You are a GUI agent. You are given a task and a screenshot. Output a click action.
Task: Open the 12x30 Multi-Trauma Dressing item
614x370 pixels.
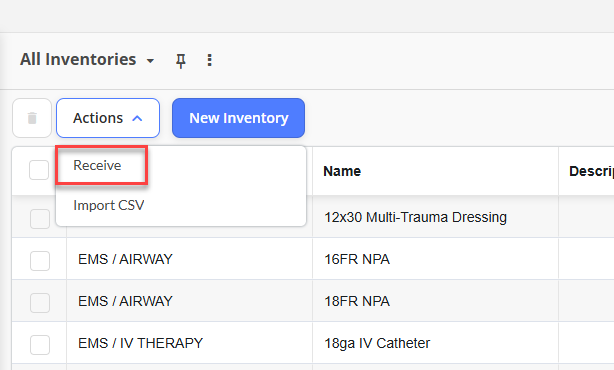click(415, 217)
